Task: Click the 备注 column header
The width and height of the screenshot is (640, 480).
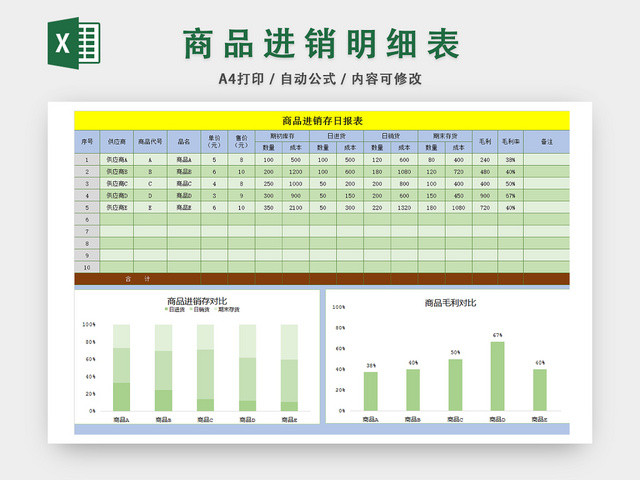Action: tap(547, 142)
